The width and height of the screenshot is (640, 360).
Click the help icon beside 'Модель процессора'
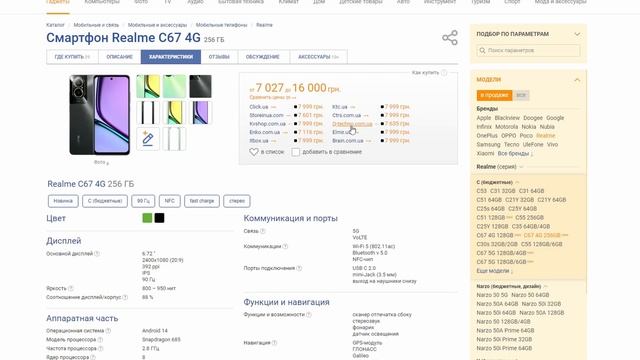click(x=100, y=340)
